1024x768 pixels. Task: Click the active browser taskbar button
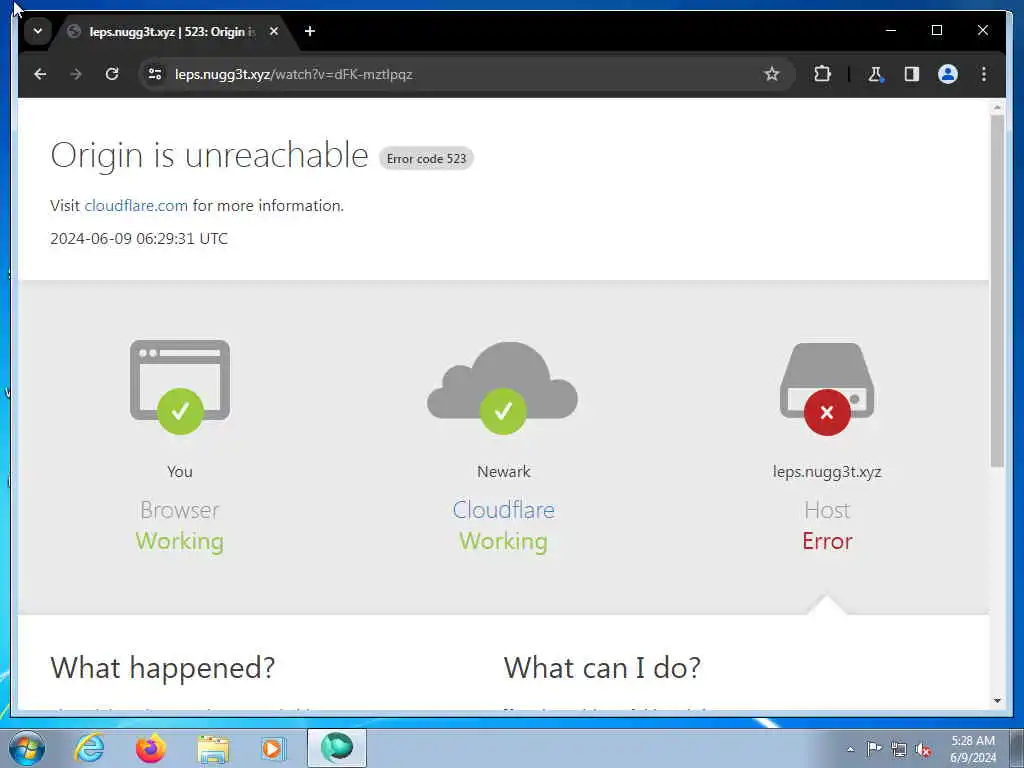[337, 748]
